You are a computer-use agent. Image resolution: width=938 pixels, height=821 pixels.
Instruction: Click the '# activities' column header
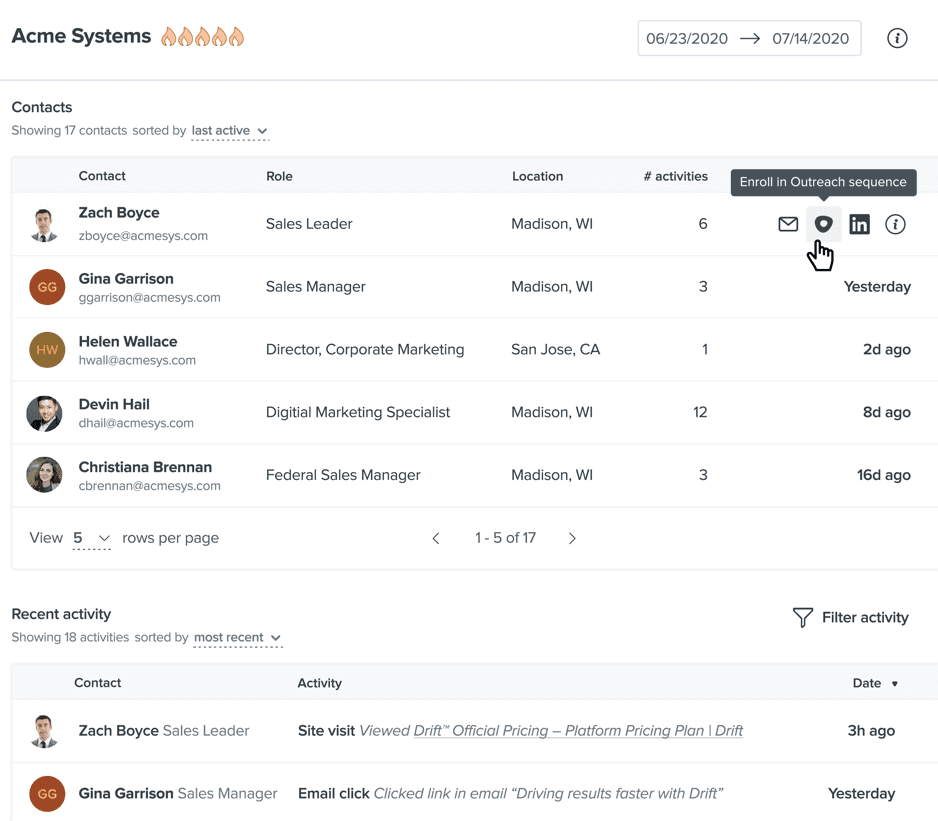(x=675, y=176)
